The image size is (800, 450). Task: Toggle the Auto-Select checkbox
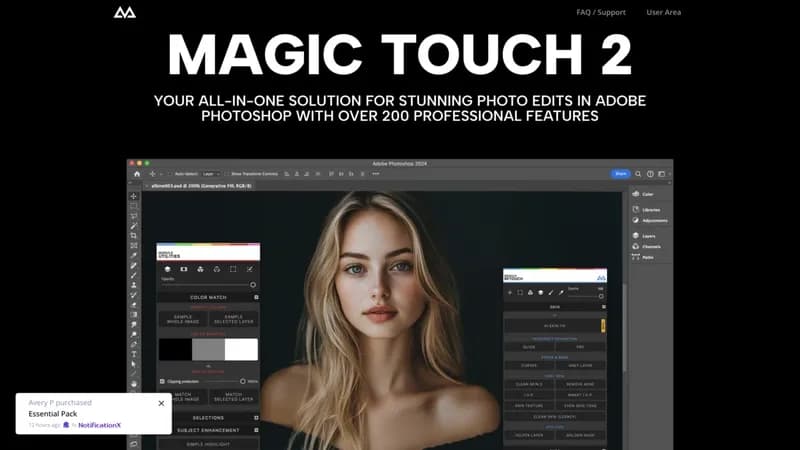coord(171,174)
